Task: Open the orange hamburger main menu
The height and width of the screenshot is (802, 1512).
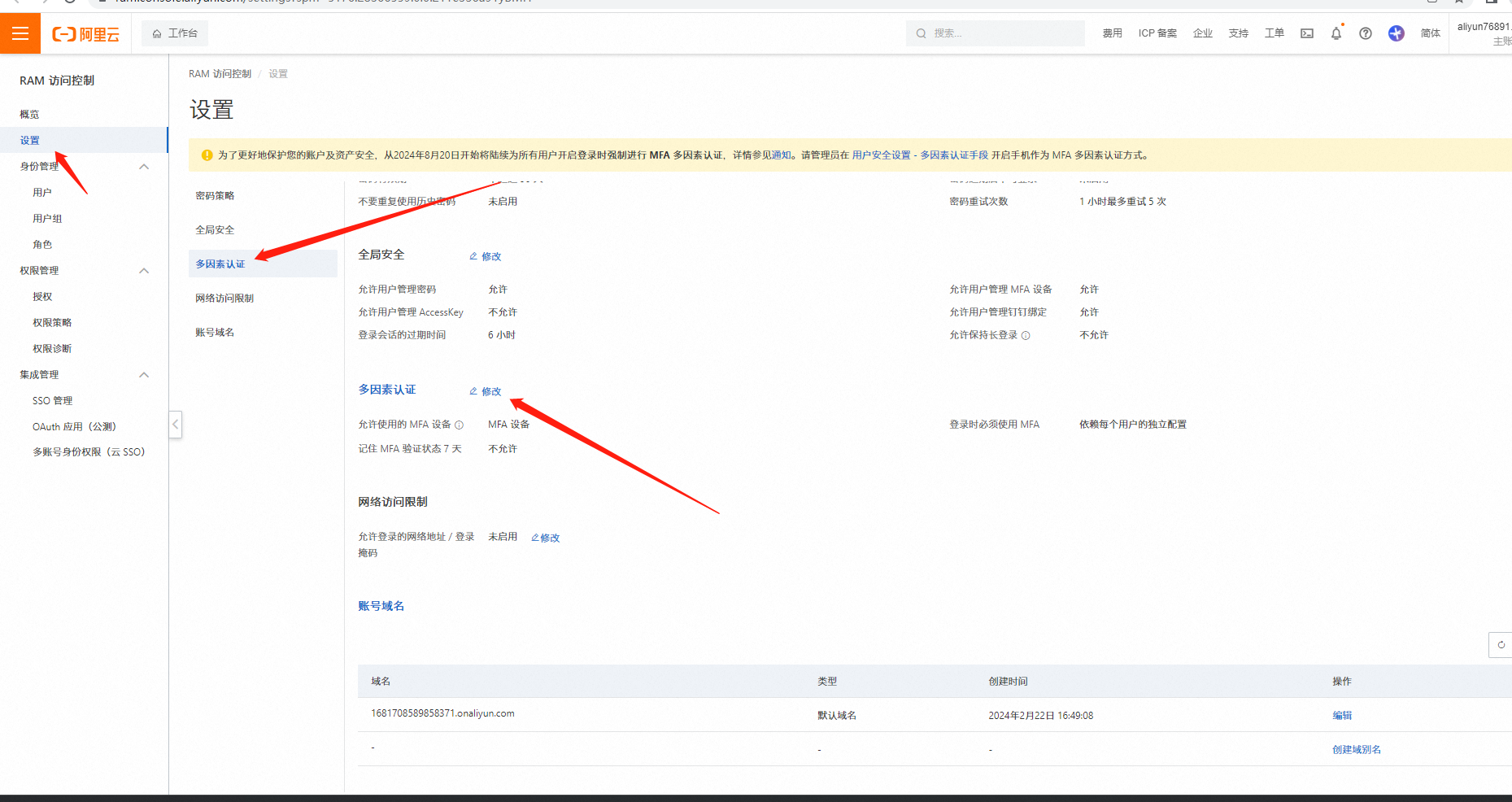Action: [20, 33]
